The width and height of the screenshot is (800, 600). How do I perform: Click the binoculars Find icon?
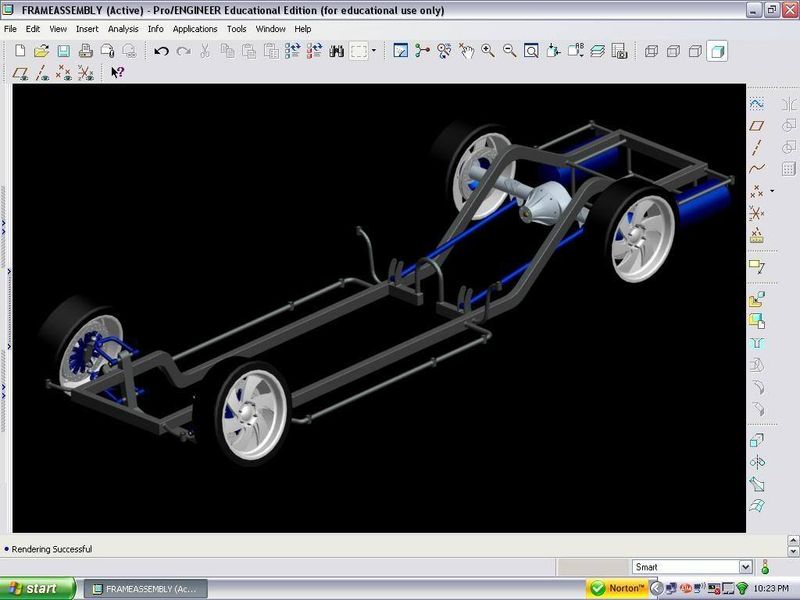coord(337,51)
